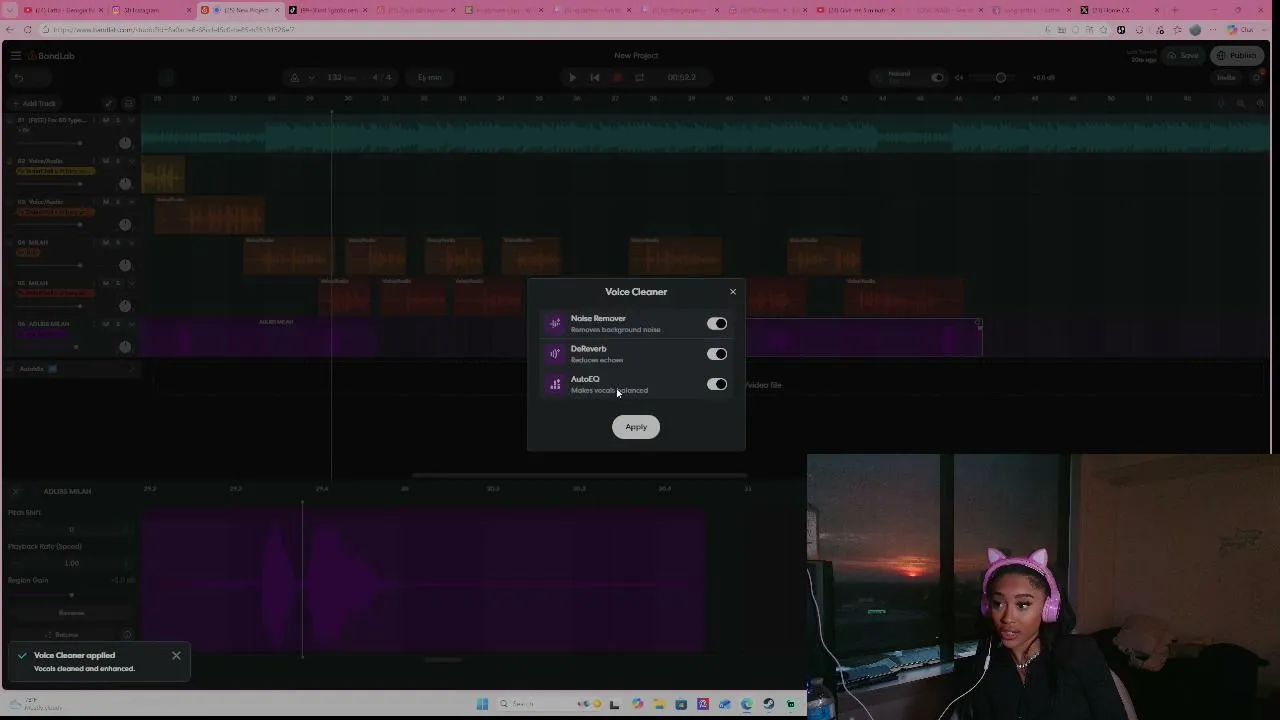This screenshot has height=720, width=1280.
Task: Toggle the mastering preset switch
Action: (937, 78)
